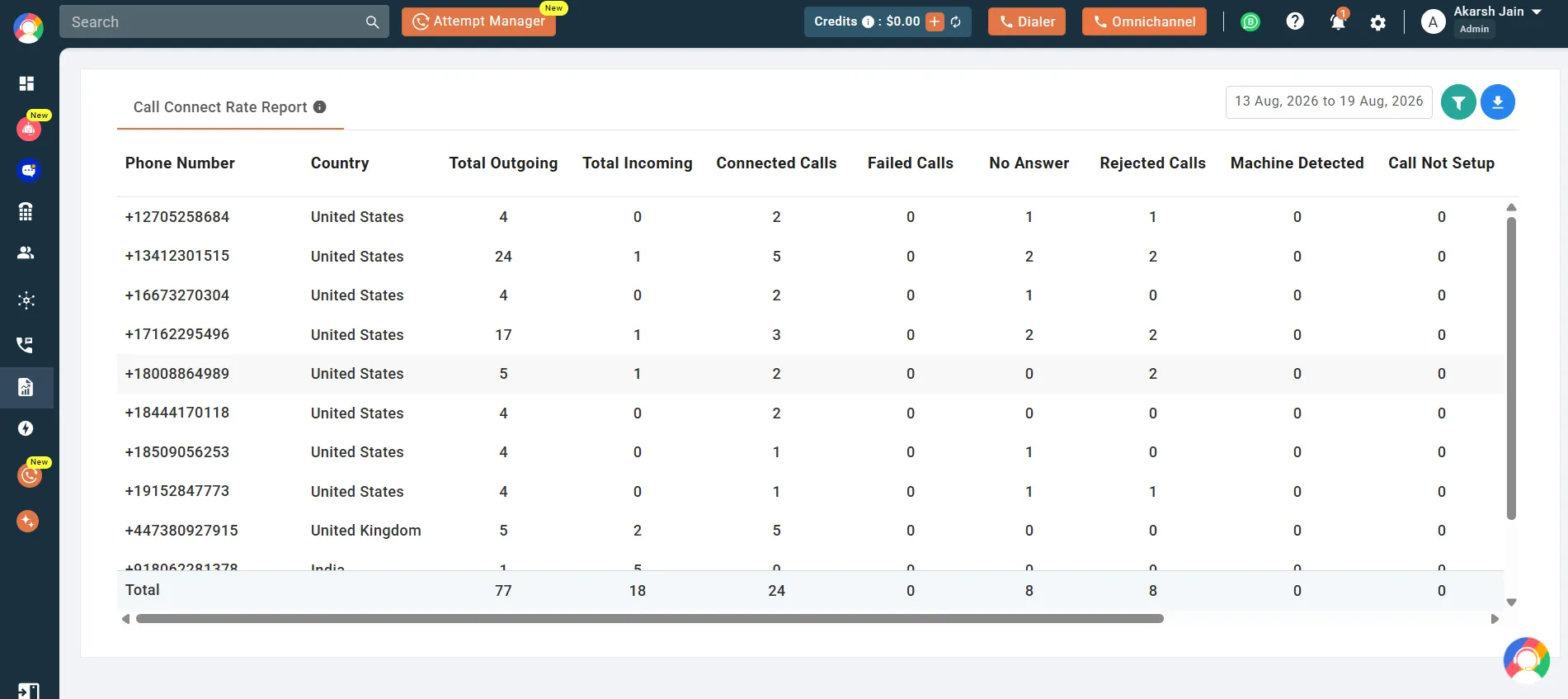Click the Connected Calls column header

(x=776, y=163)
